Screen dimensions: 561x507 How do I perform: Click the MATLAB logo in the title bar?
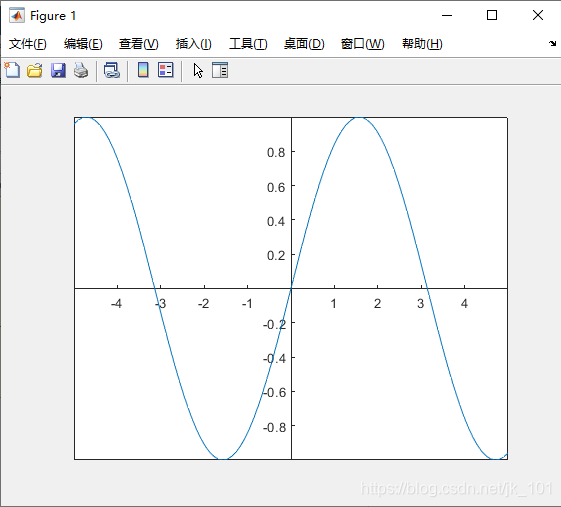(x=17, y=15)
